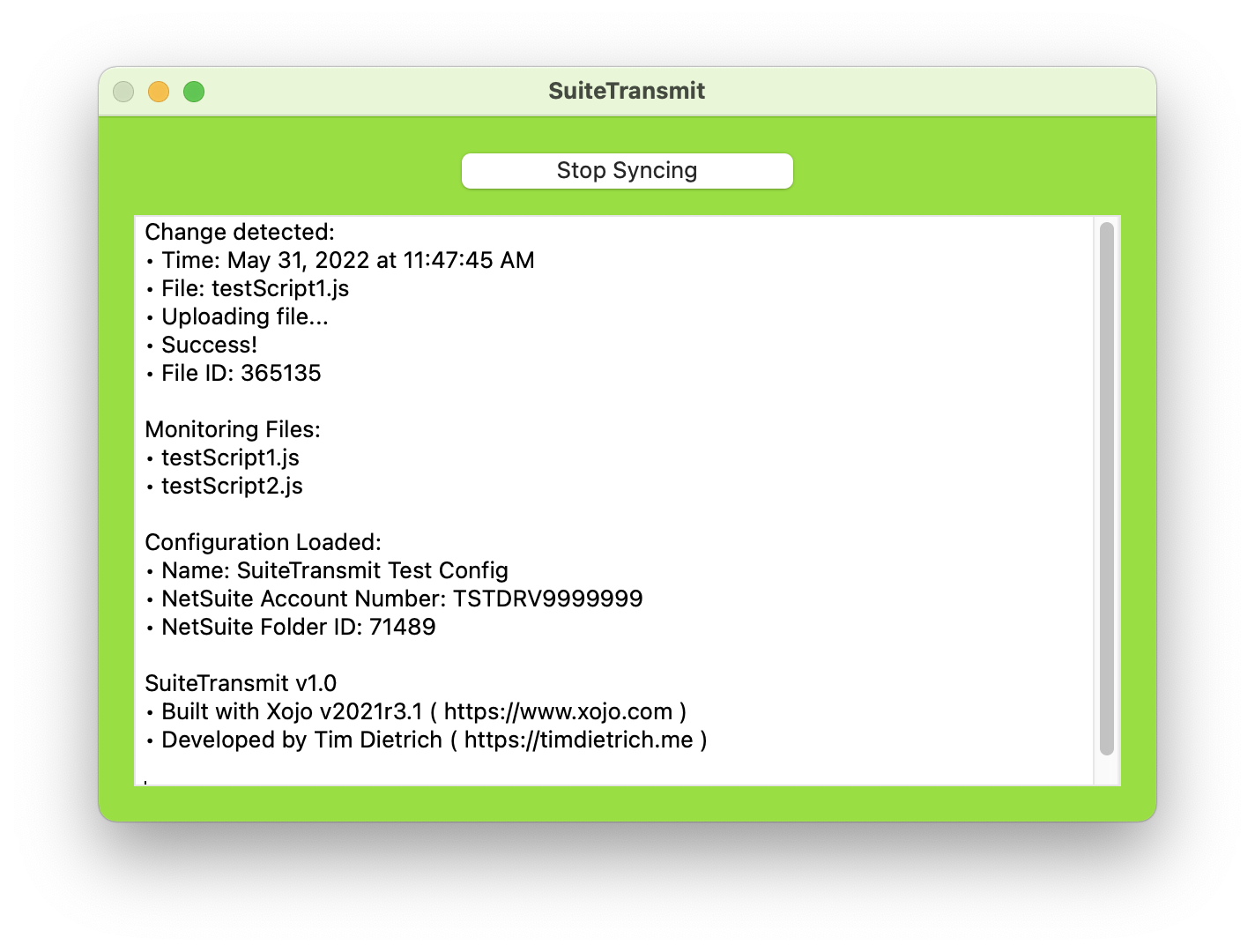1255x952 pixels.
Task: Select testScript2.js under Monitoring Files
Action: 225,486
